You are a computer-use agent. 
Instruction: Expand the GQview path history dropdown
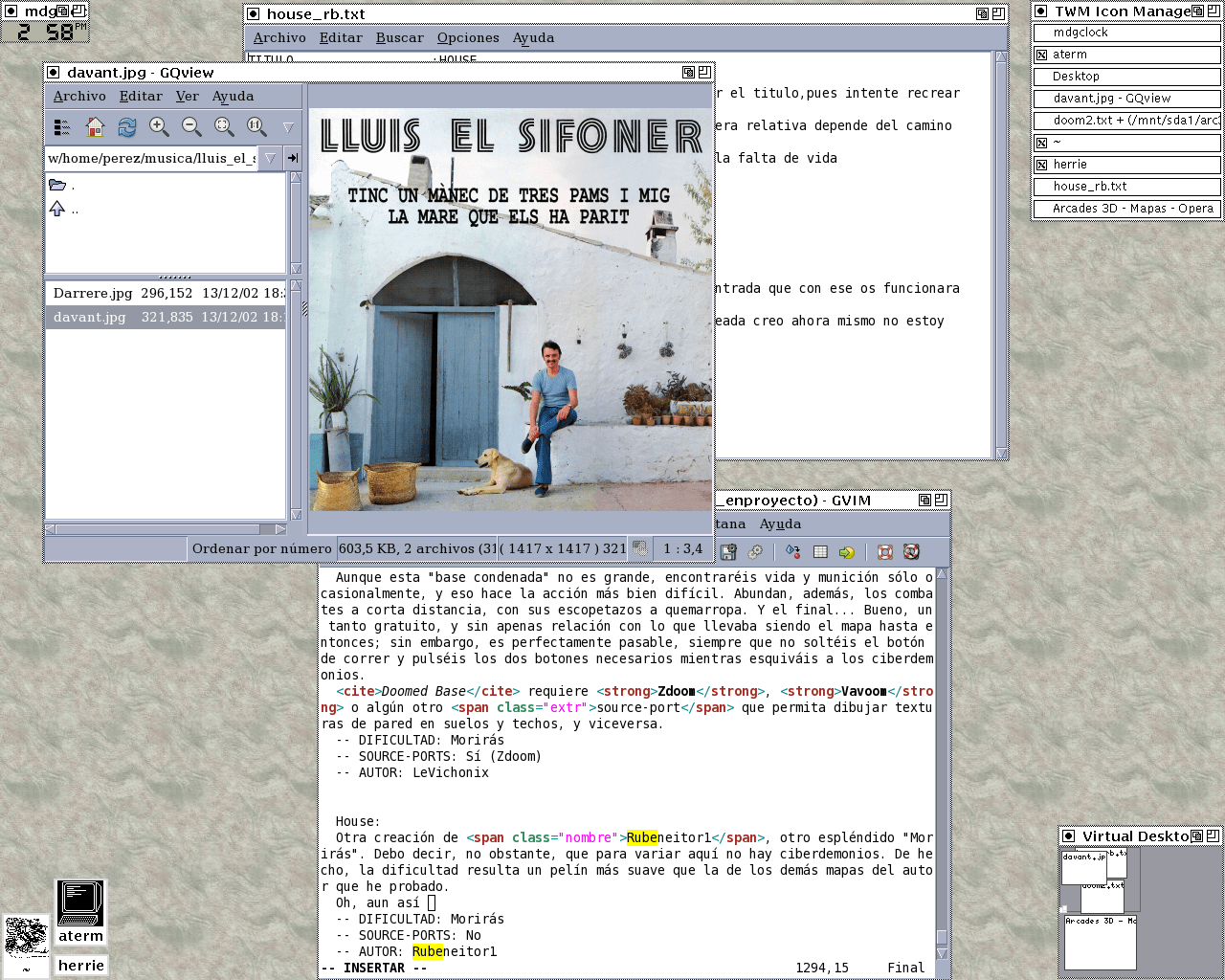point(270,158)
